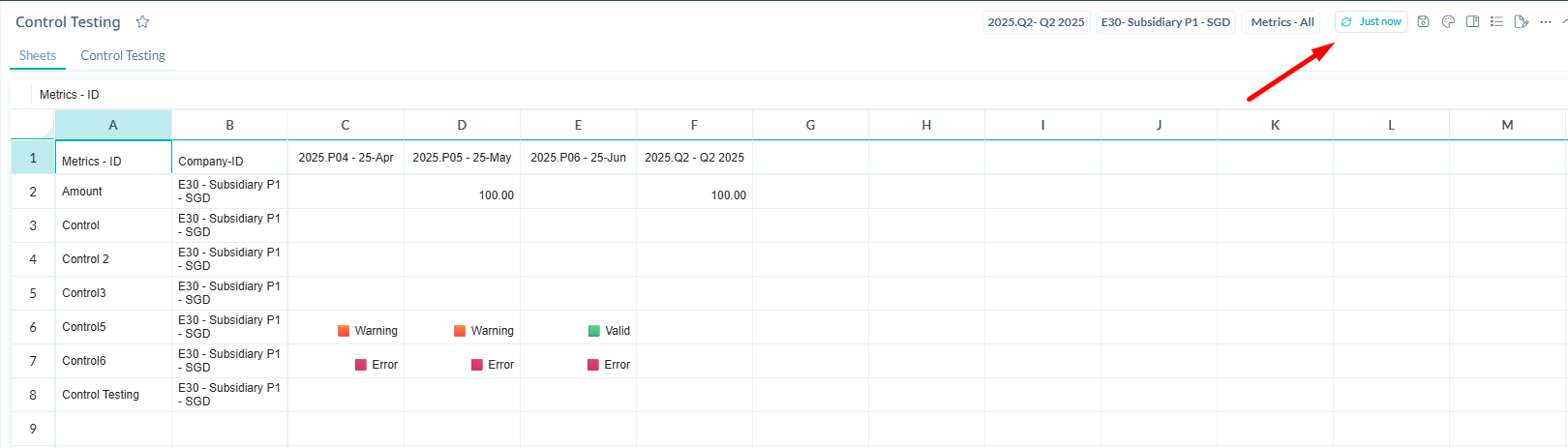Viewport: 1568px width, 448px height.
Task: Switch to the Control Testing tab
Action: (123, 55)
